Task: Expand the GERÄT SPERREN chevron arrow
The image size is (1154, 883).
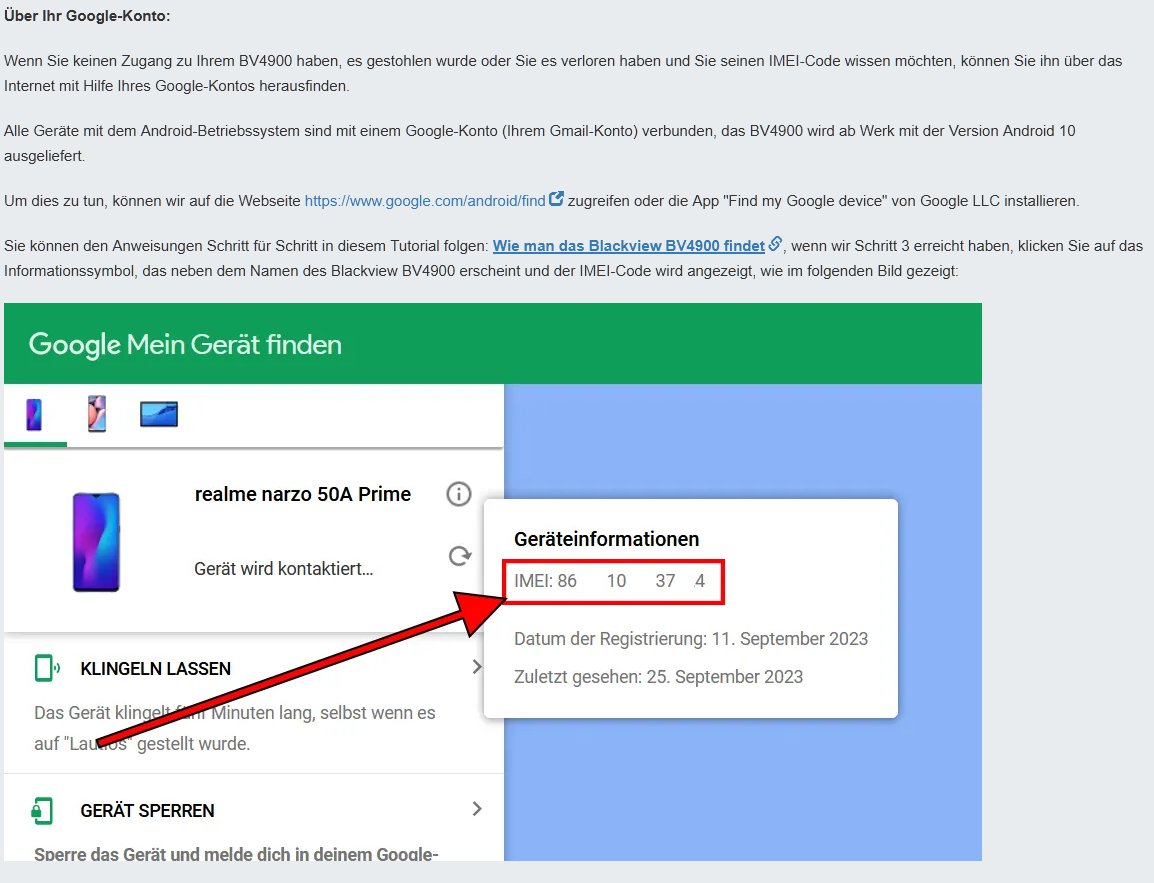Action: coord(477,809)
